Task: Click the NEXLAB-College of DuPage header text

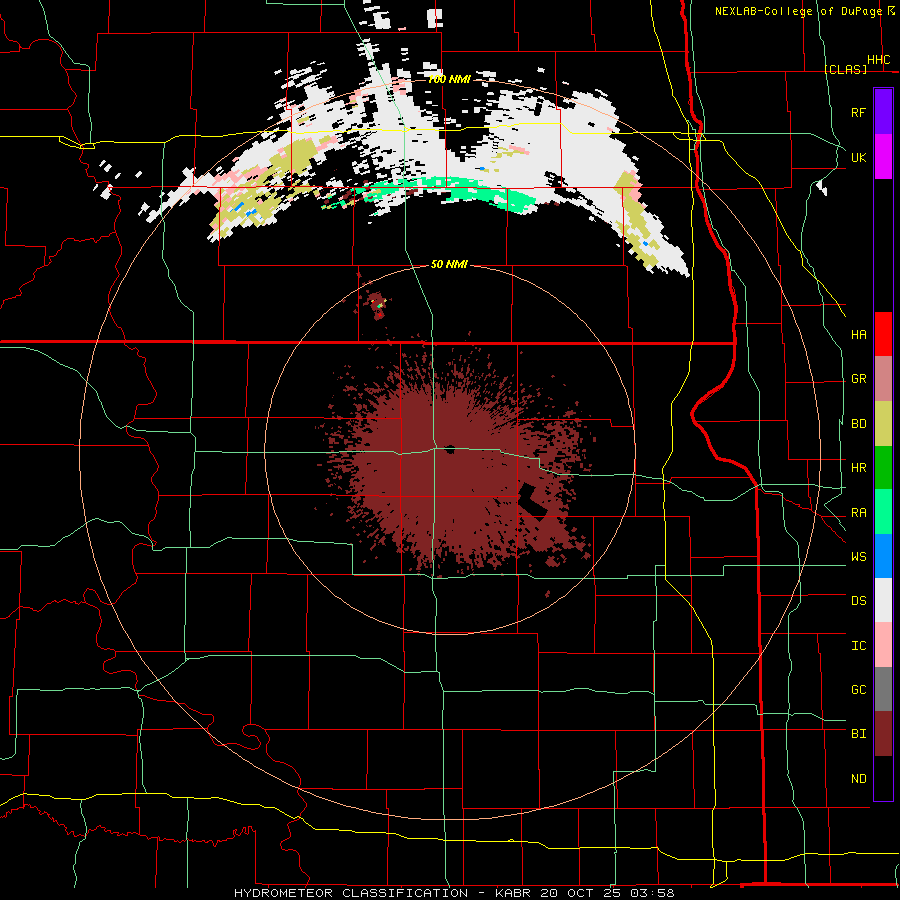Action: (798, 11)
